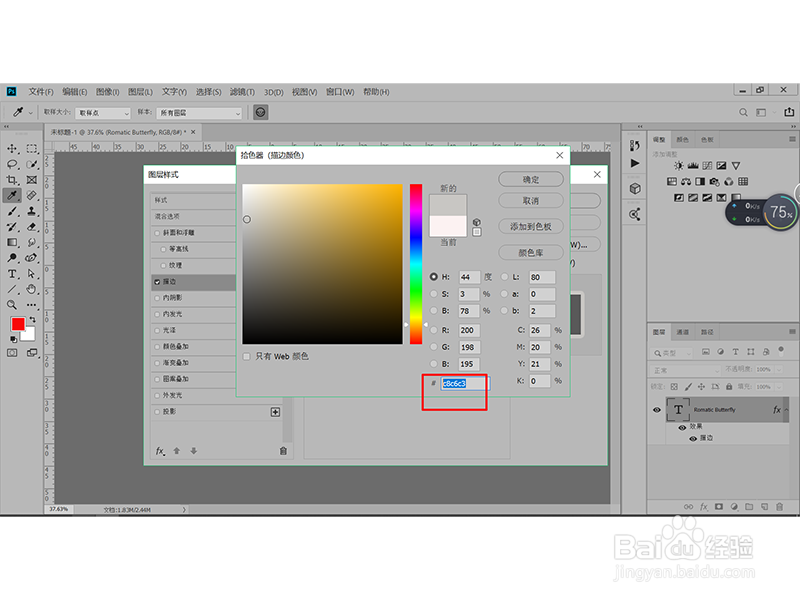Create new group folder icon
Image resolution: width=800 pixels, height=600 pixels.
(x=749, y=507)
